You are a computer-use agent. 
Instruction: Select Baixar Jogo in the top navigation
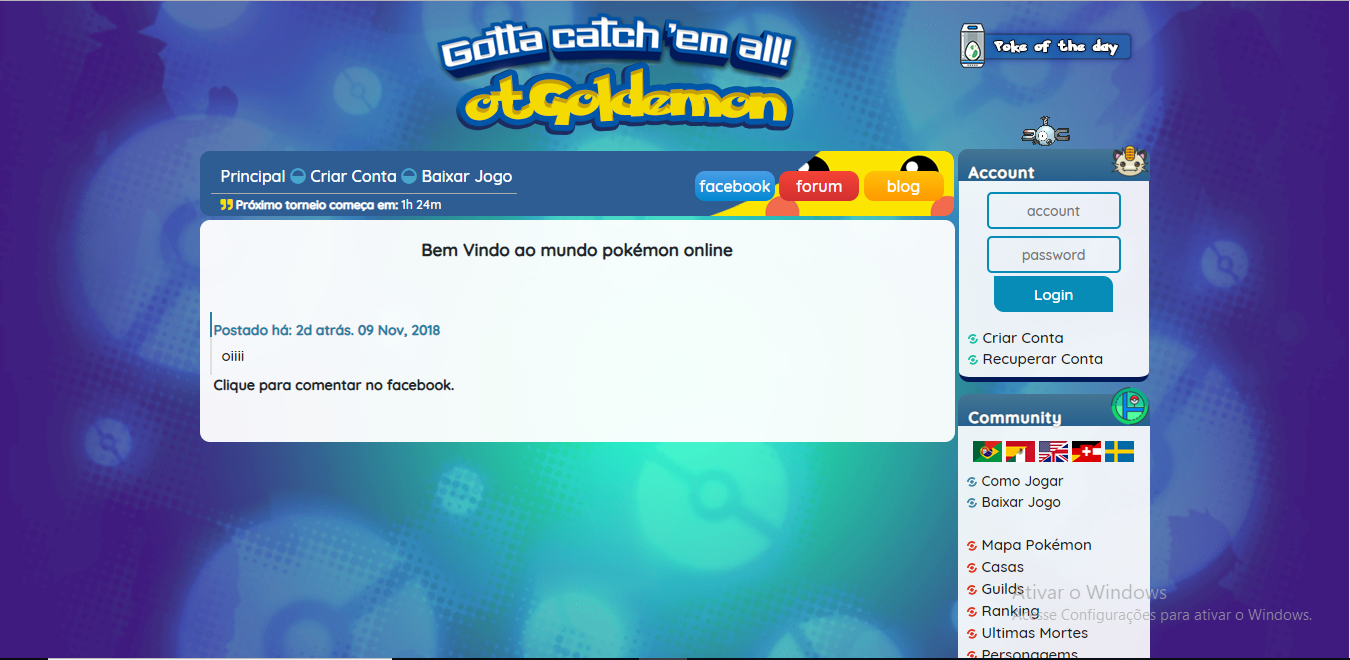tap(466, 176)
